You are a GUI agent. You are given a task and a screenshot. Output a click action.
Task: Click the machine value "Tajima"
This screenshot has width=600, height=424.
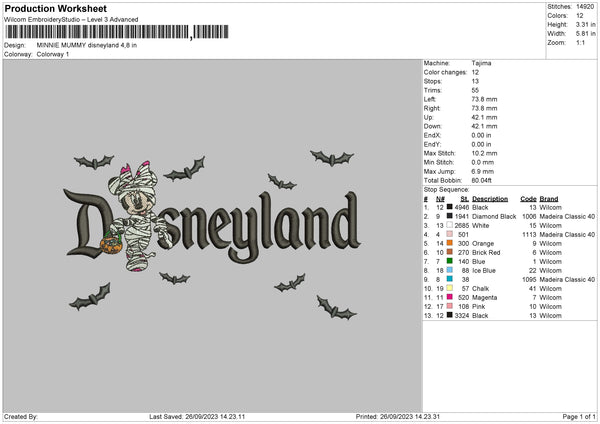point(481,63)
